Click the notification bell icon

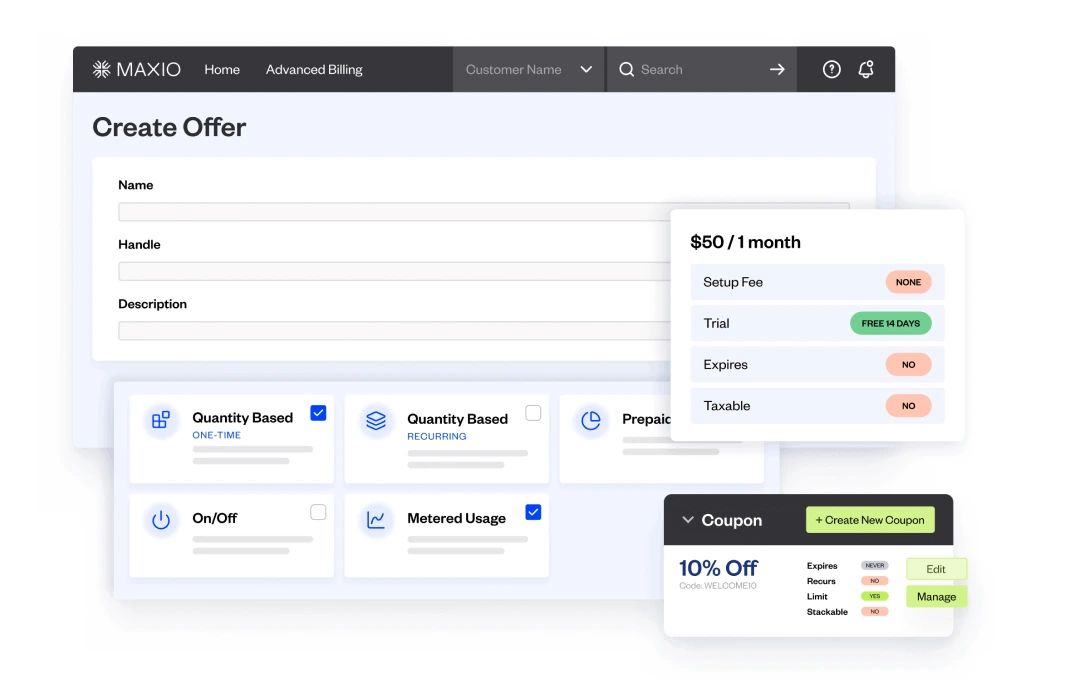[866, 69]
